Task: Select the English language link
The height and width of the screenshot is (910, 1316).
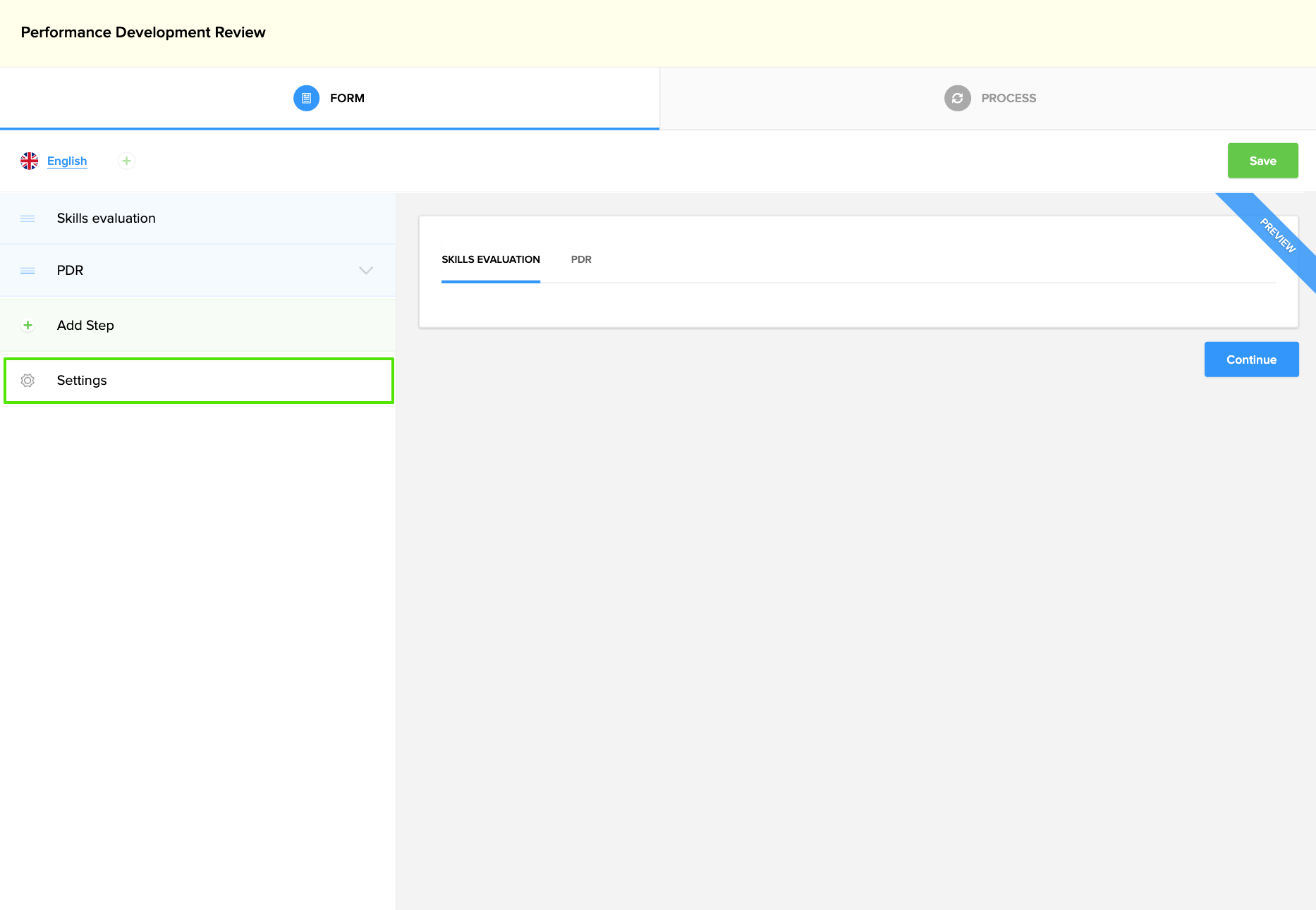Action: pos(67,161)
